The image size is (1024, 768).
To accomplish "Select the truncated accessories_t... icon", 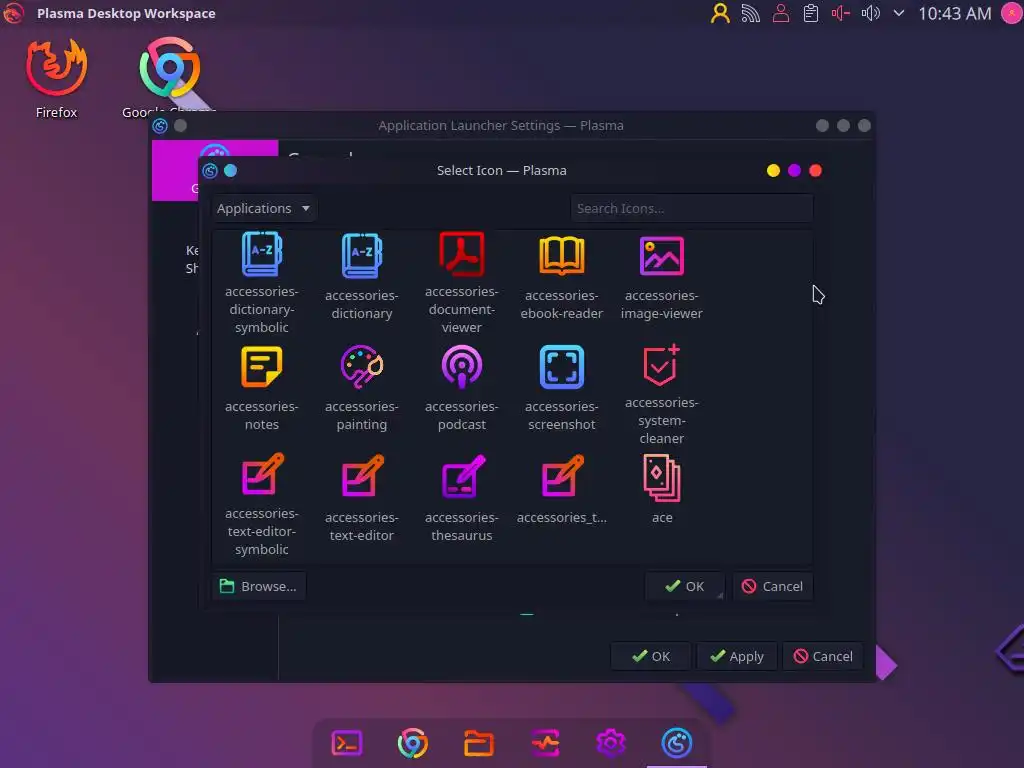I will 561,477.
